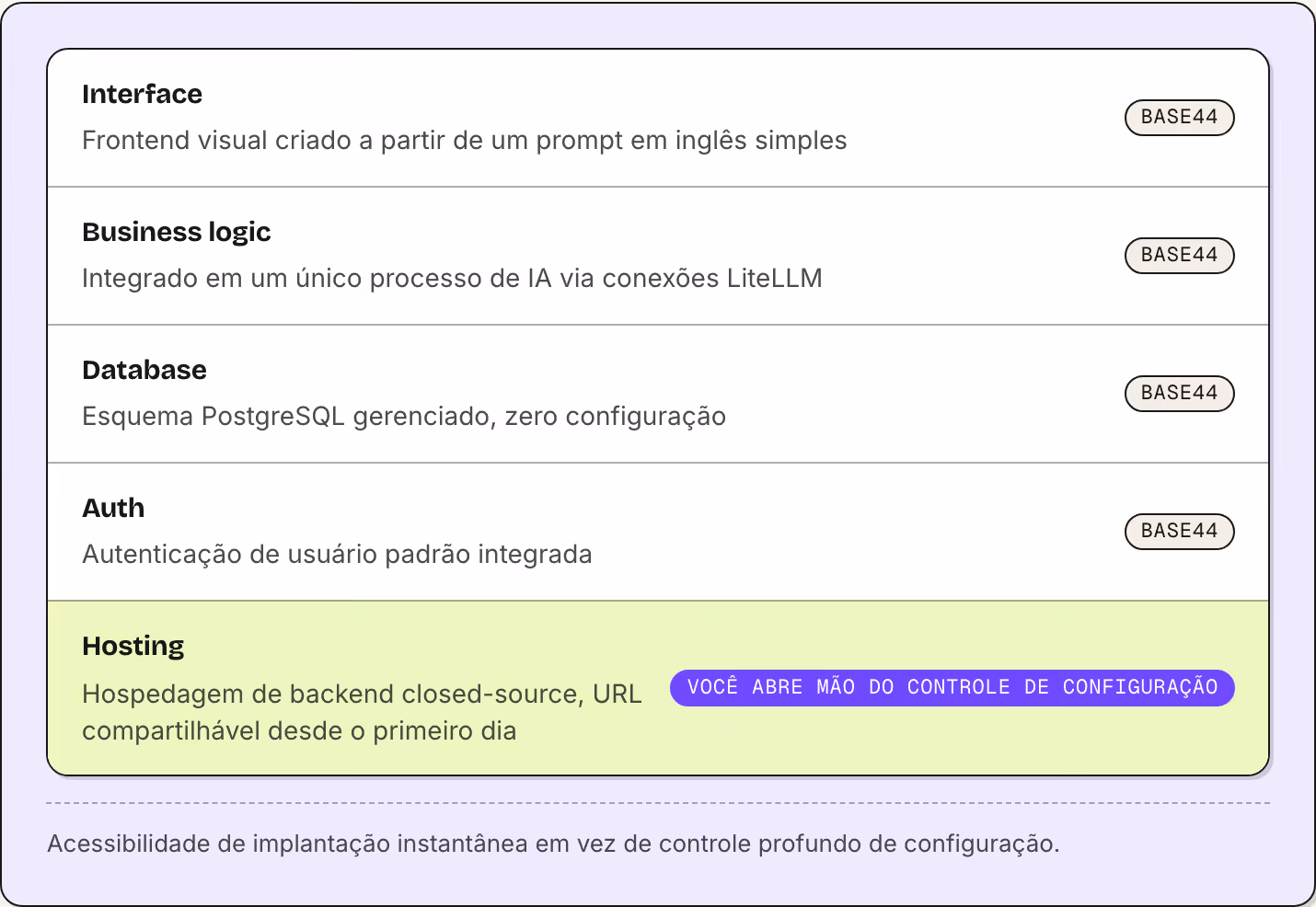This screenshot has height=907, width=1316.
Task: Click the BASE44 badge beside Business logic
Action: tap(1179, 256)
